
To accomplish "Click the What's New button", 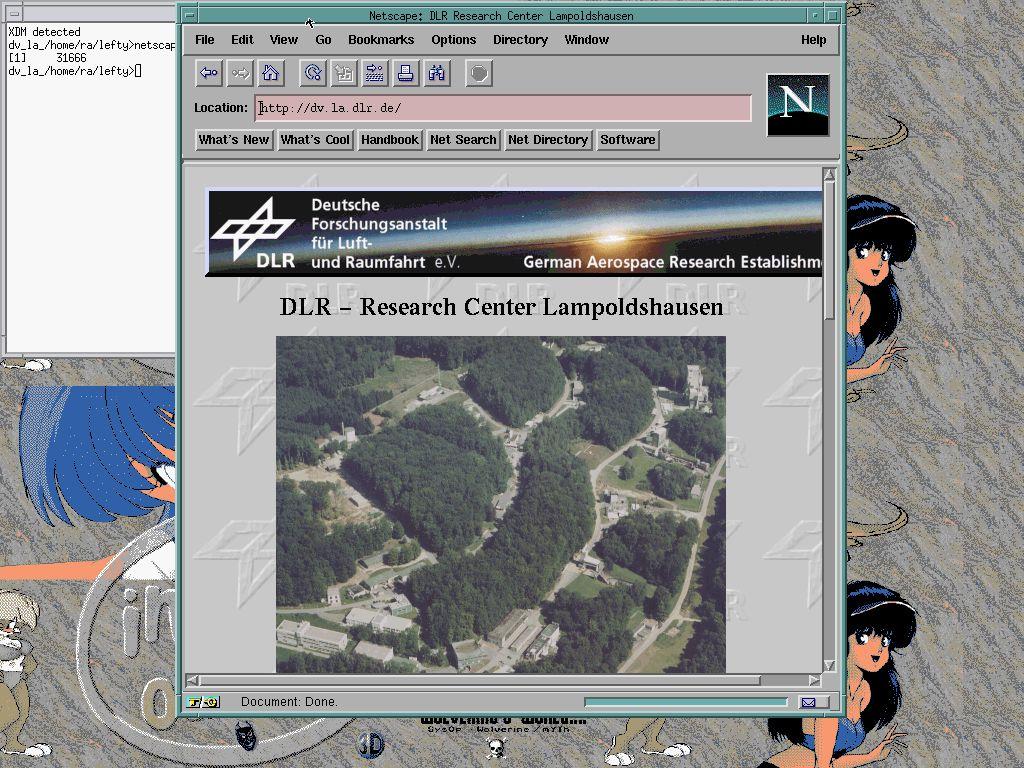I will (234, 140).
